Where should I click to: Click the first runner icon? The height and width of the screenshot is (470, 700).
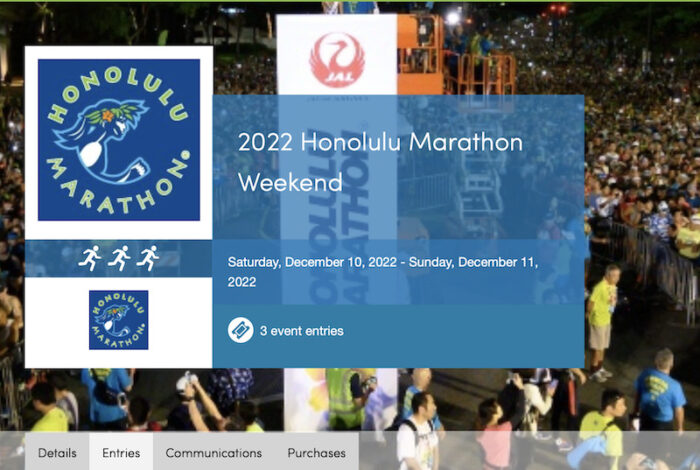(x=90, y=258)
